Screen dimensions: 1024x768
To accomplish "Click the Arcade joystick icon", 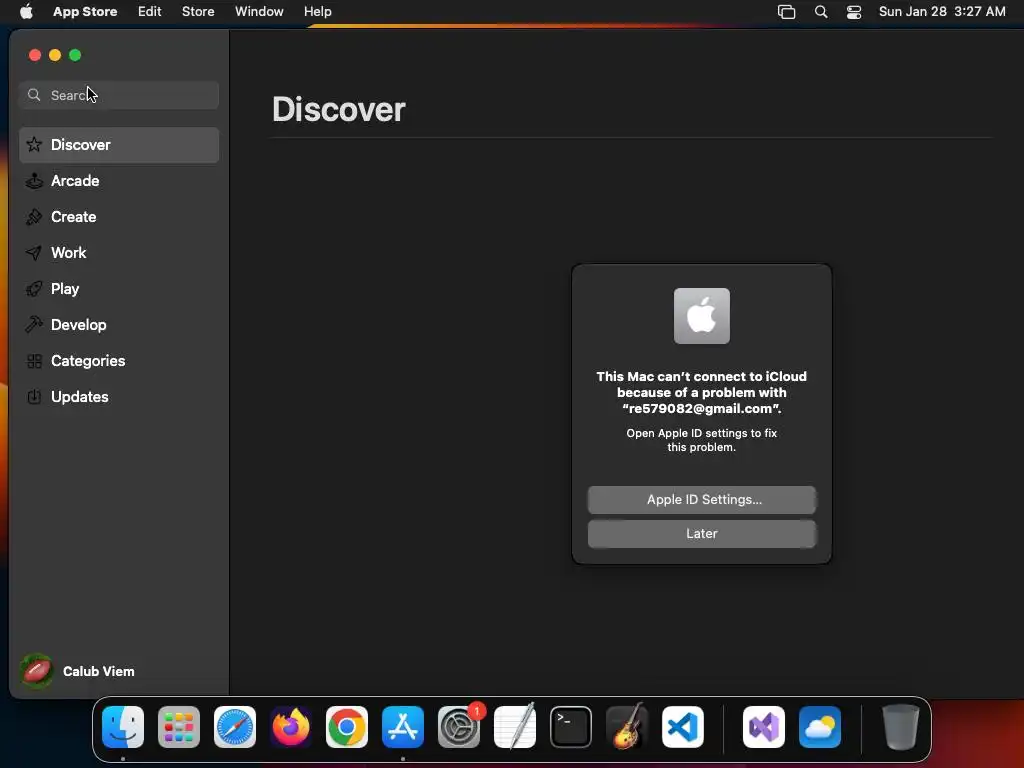I will (34, 181).
